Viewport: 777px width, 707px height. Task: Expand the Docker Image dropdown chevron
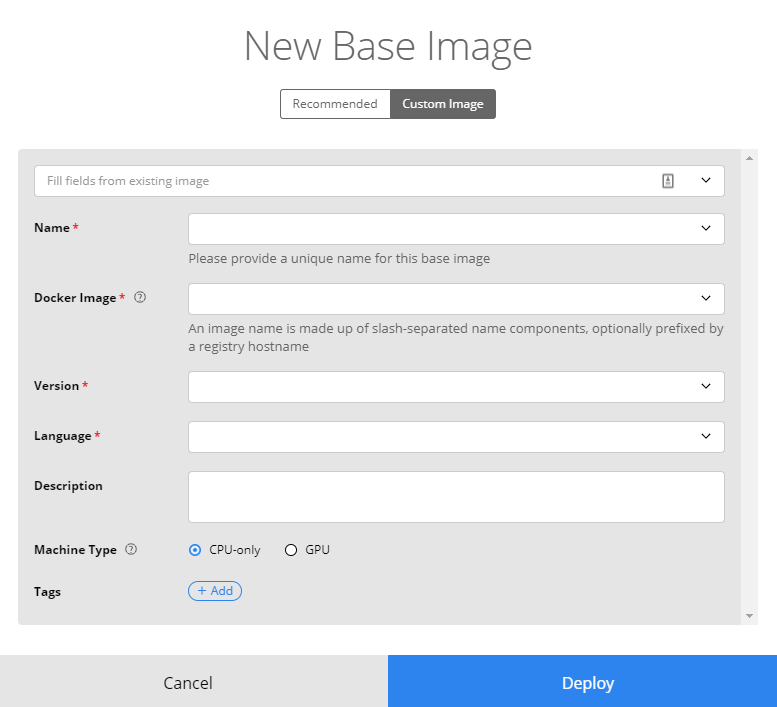point(706,298)
